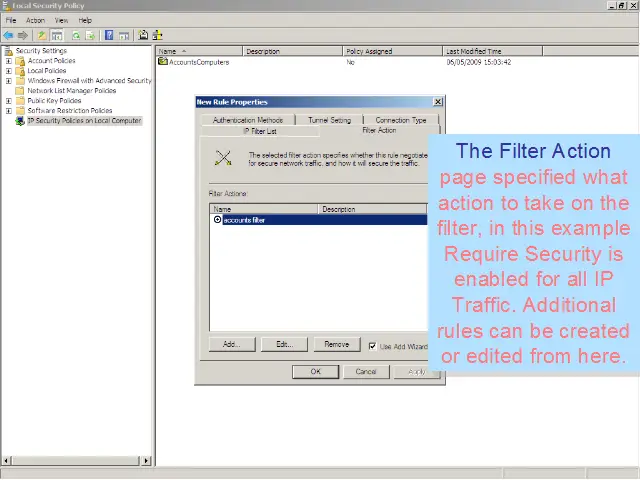Click the Show/Hide Console Tree icon
This screenshot has height=480, width=640.
click(x=57, y=35)
